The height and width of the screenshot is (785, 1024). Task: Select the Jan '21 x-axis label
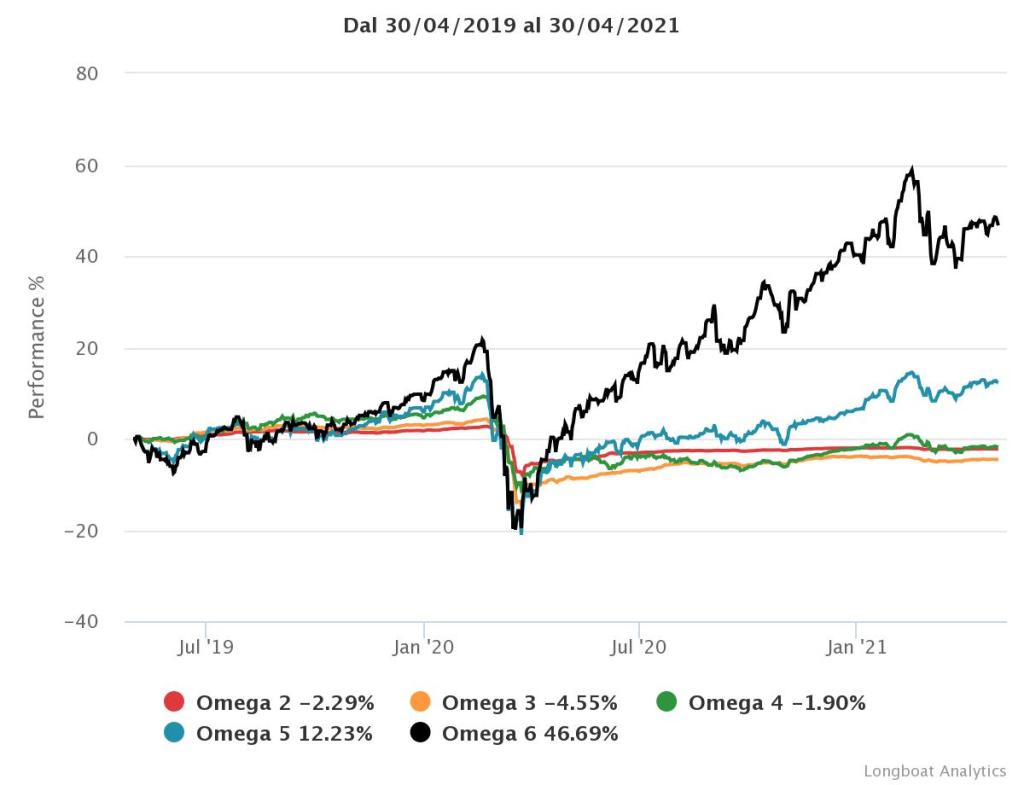tap(856, 648)
